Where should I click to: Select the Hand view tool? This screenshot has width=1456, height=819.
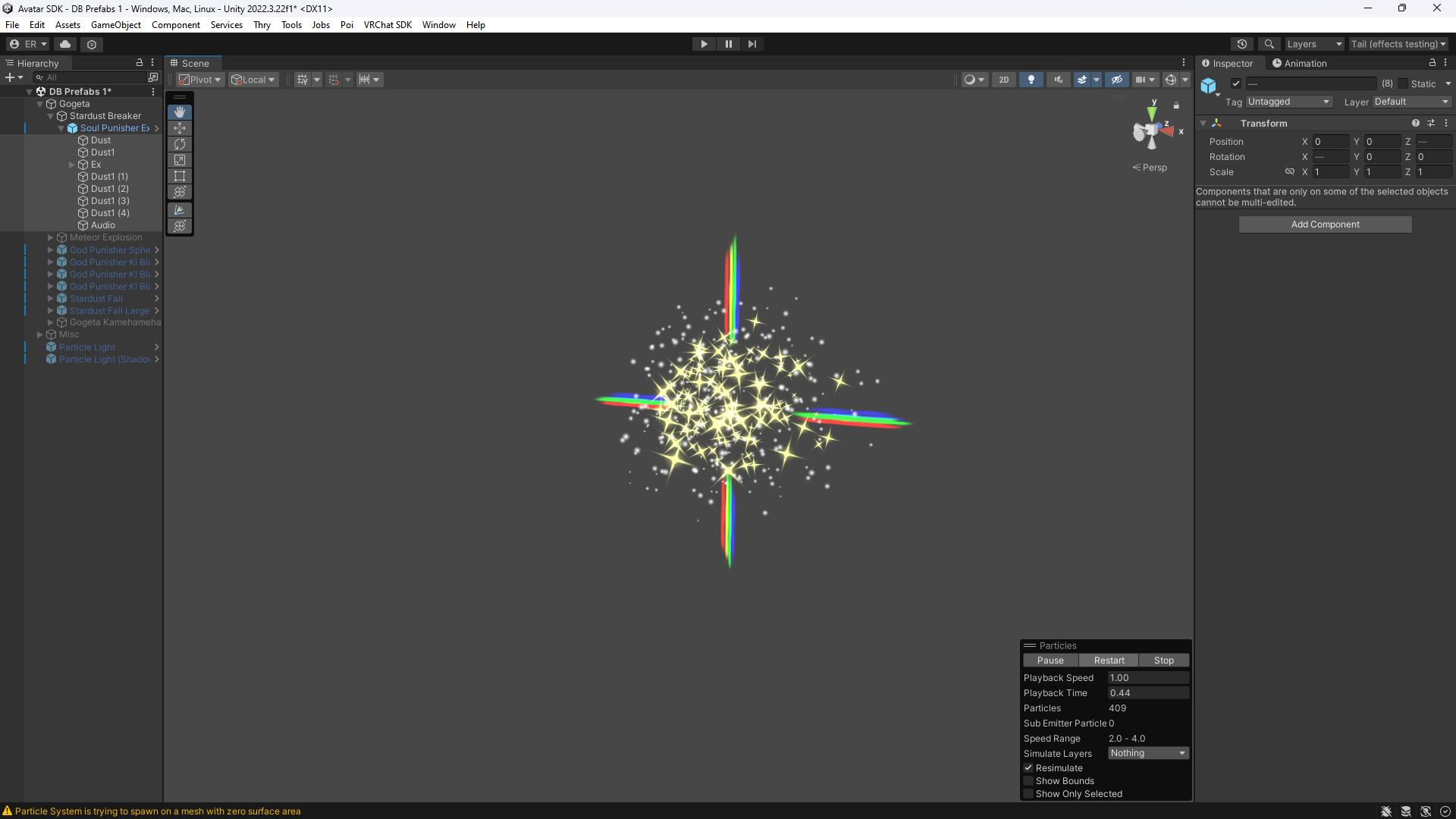tap(180, 112)
